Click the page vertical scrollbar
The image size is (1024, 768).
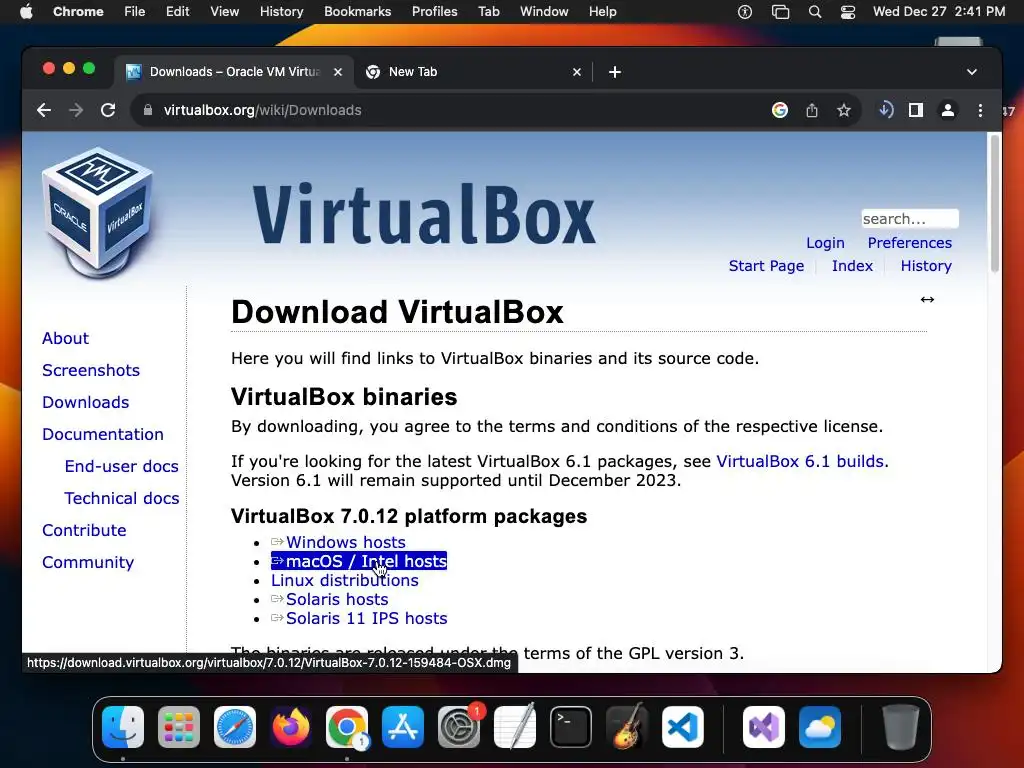pyautogui.click(x=995, y=204)
